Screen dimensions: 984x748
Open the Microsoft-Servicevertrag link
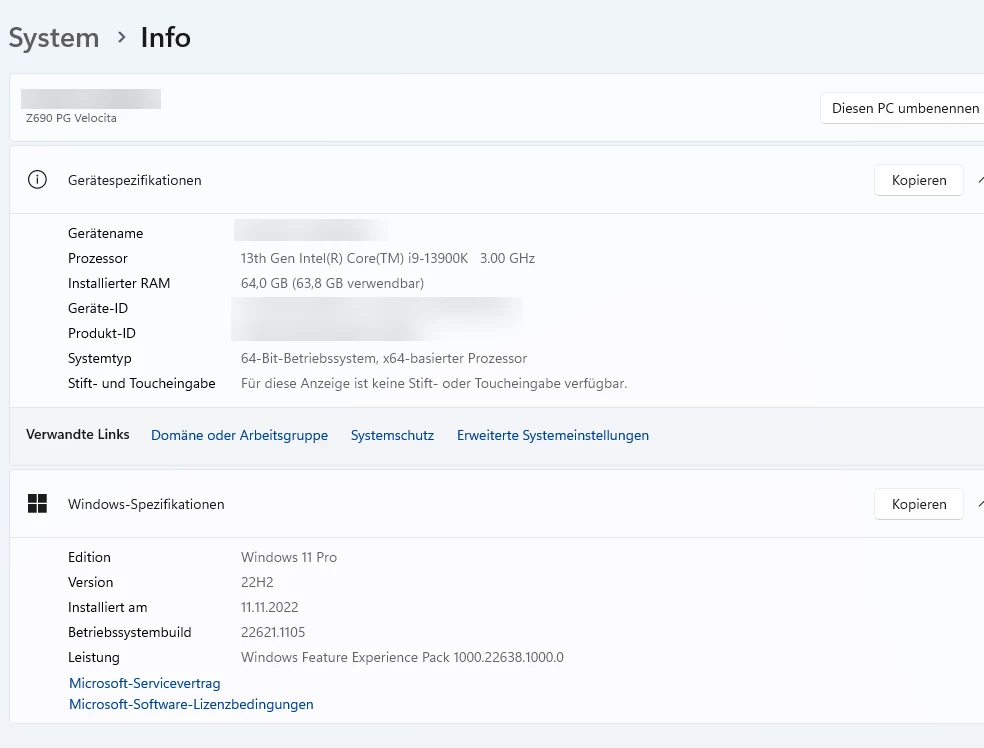pyautogui.click(x=145, y=683)
